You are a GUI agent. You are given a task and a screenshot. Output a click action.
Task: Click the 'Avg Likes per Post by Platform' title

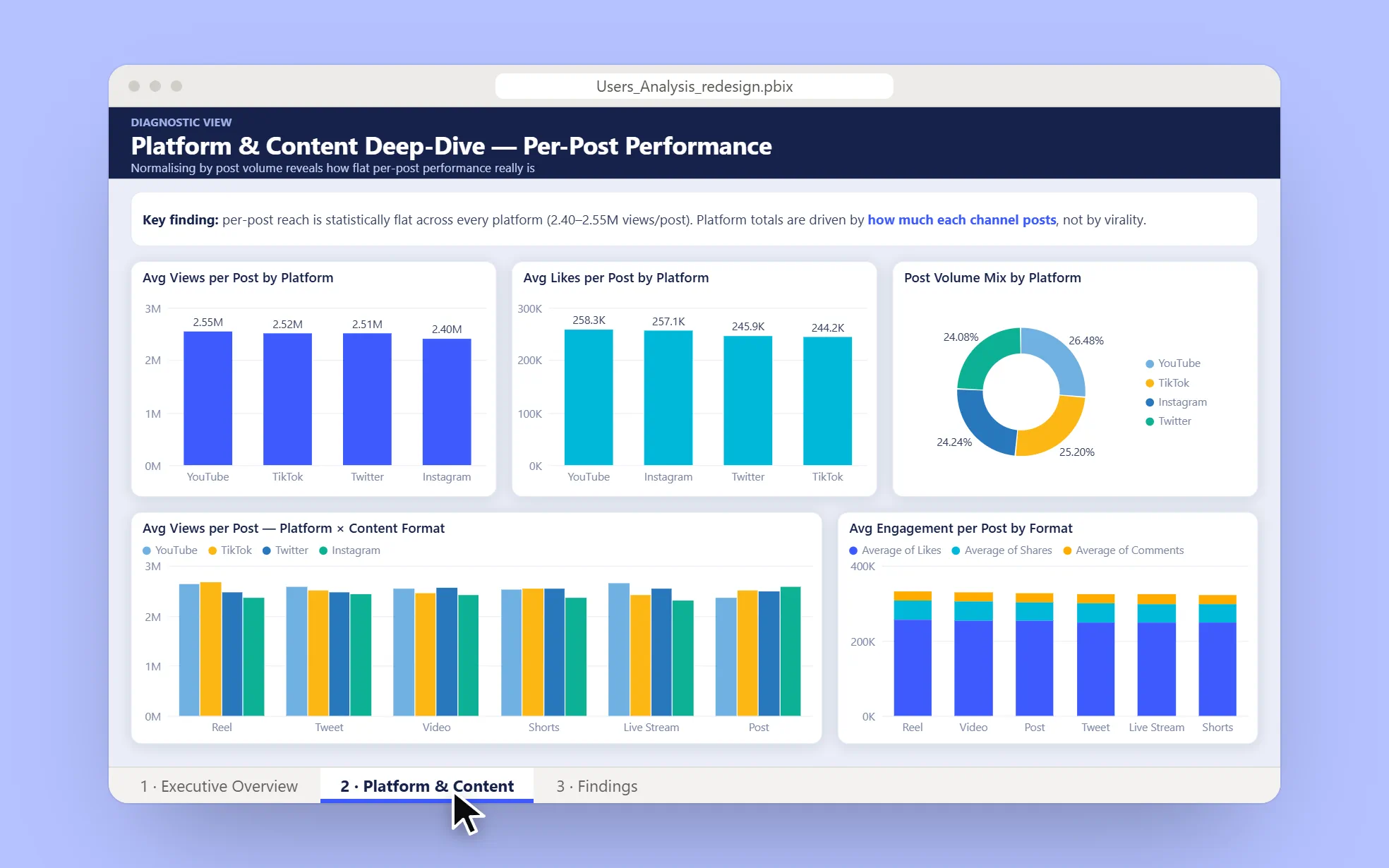coord(616,278)
